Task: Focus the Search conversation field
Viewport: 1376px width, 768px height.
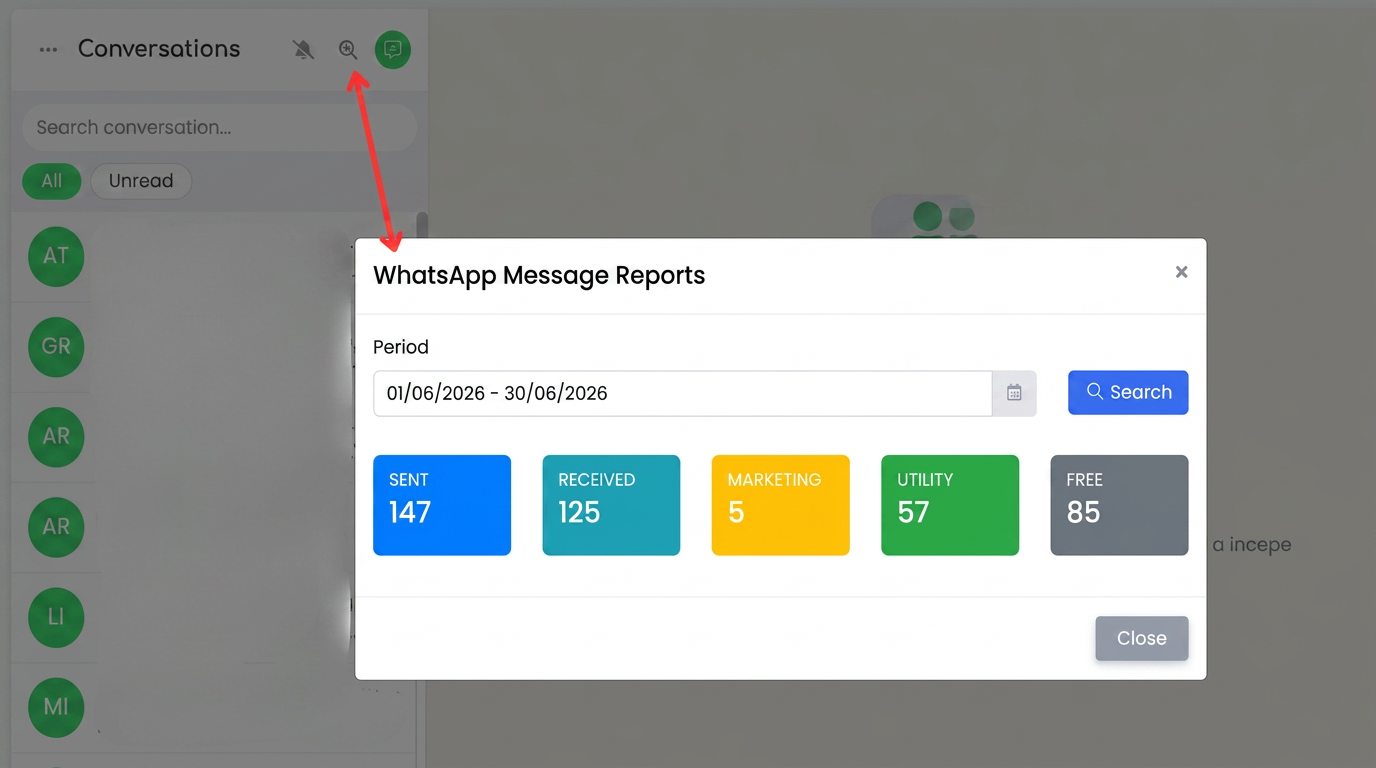Action: point(219,127)
